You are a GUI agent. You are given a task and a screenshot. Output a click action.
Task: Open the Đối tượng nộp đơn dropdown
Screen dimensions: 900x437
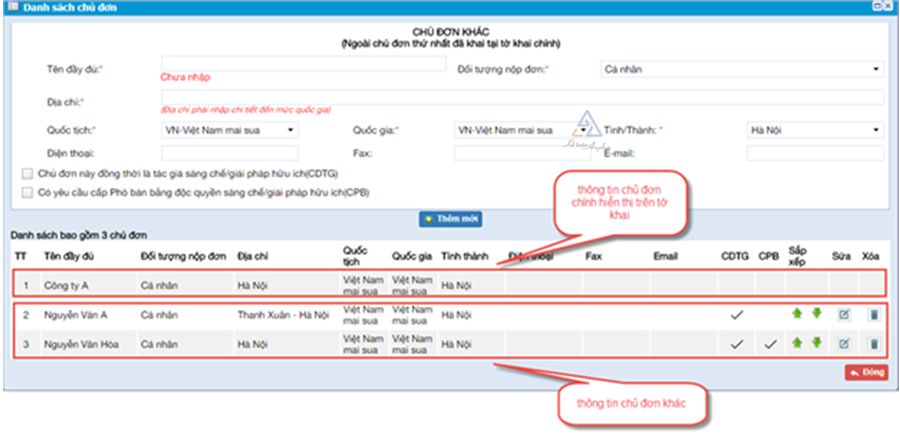pos(741,70)
